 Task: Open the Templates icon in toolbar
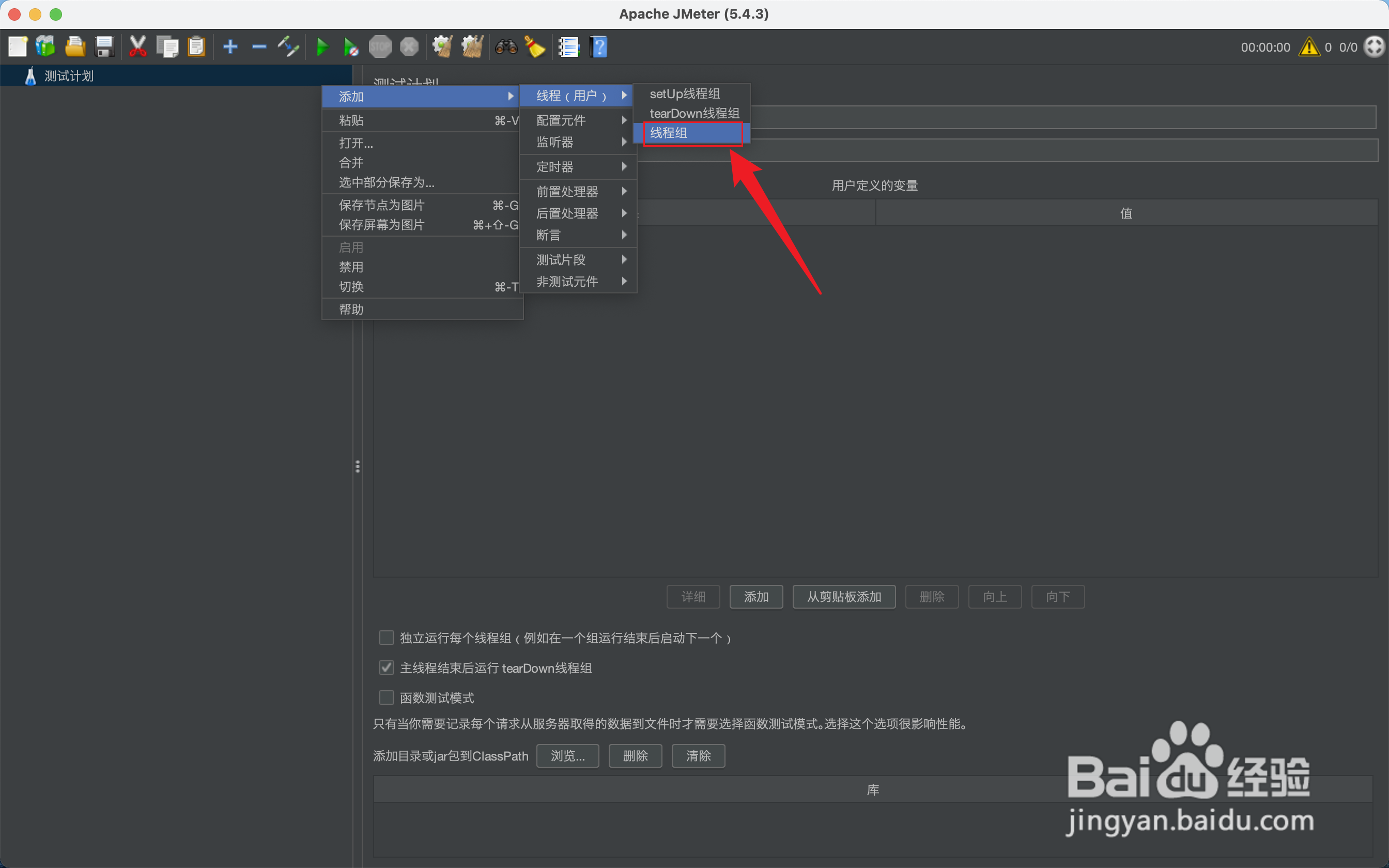click(45, 47)
